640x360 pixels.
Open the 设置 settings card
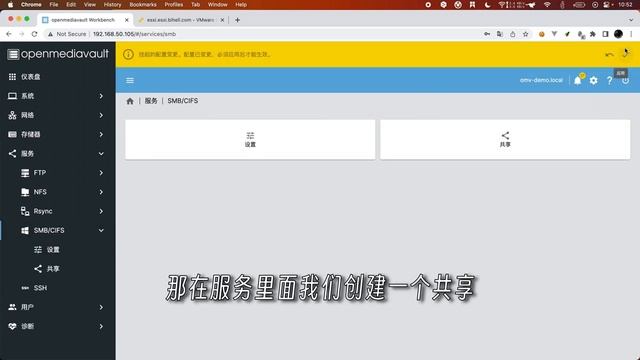[x=250, y=140]
